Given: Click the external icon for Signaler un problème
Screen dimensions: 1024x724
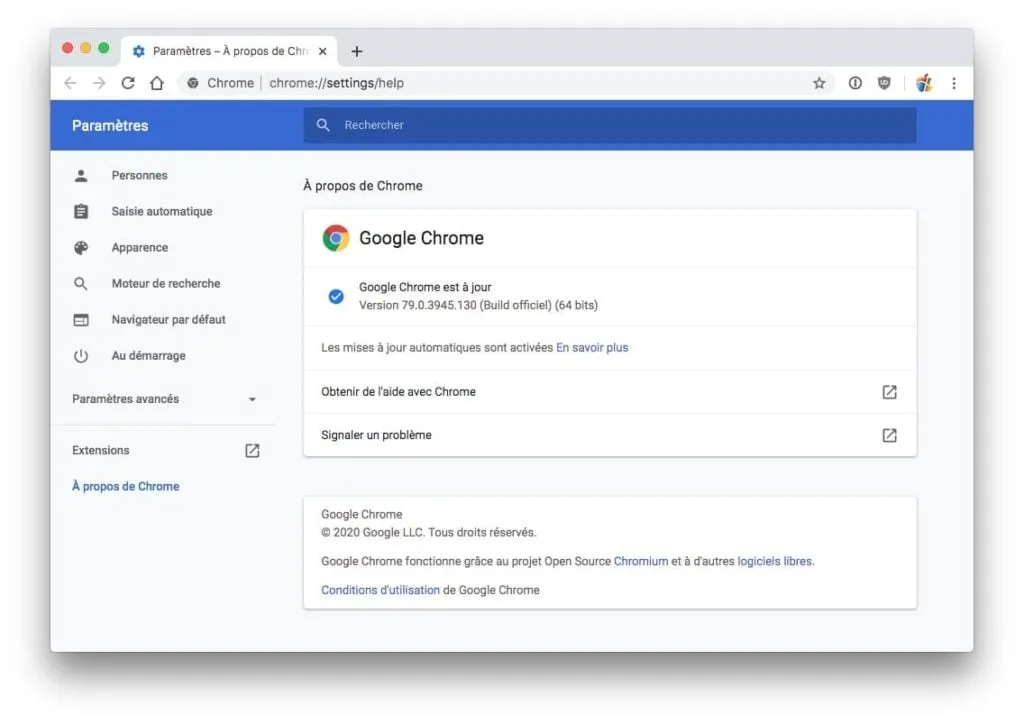Looking at the screenshot, I should point(889,435).
